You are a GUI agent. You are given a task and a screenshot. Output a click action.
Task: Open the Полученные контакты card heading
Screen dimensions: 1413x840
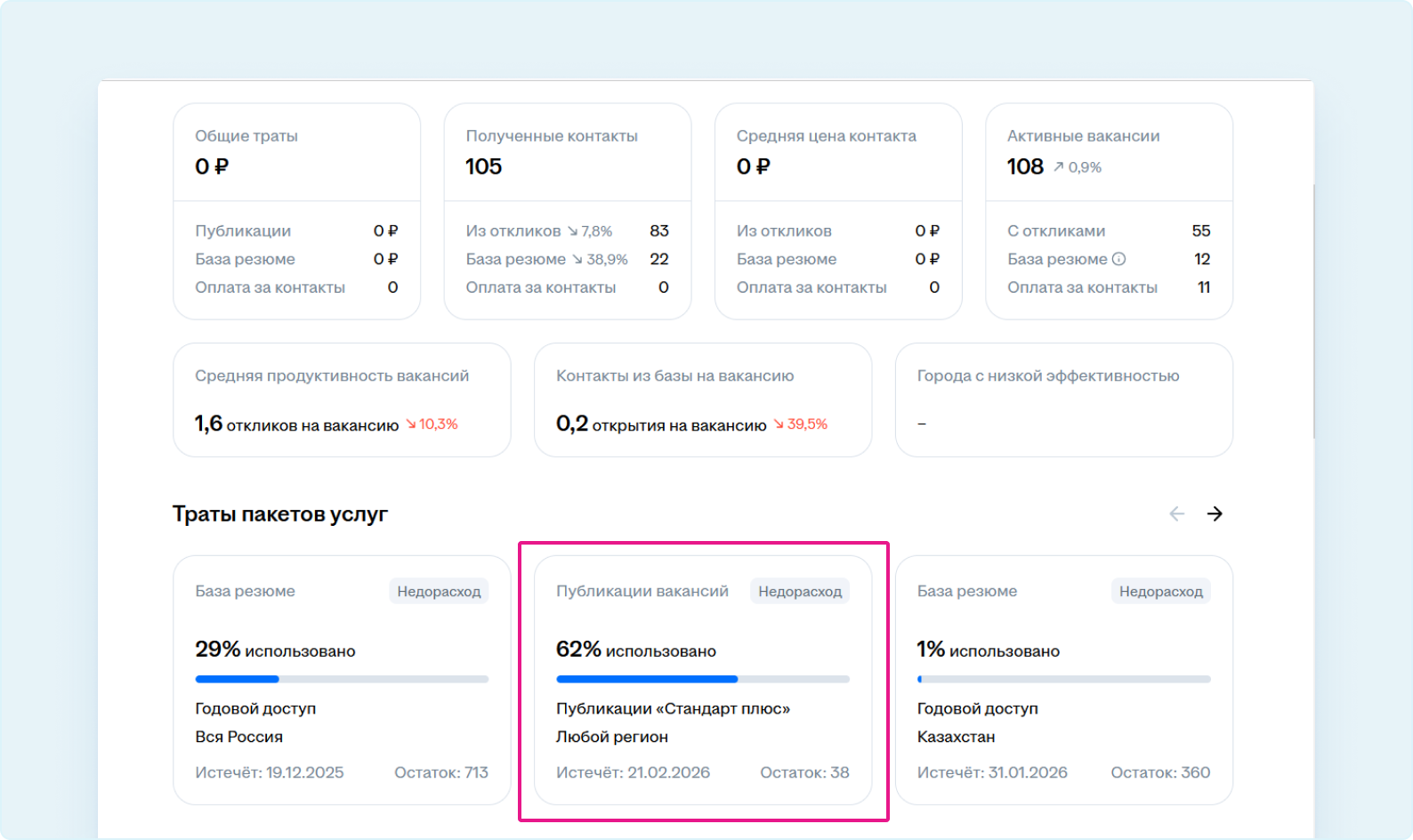(552, 136)
